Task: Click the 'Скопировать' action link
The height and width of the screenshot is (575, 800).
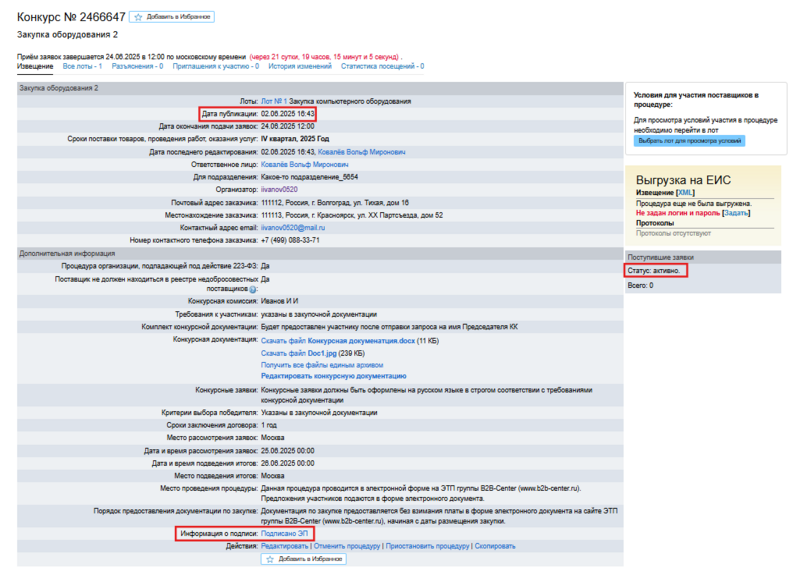Action: coord(495,546)
